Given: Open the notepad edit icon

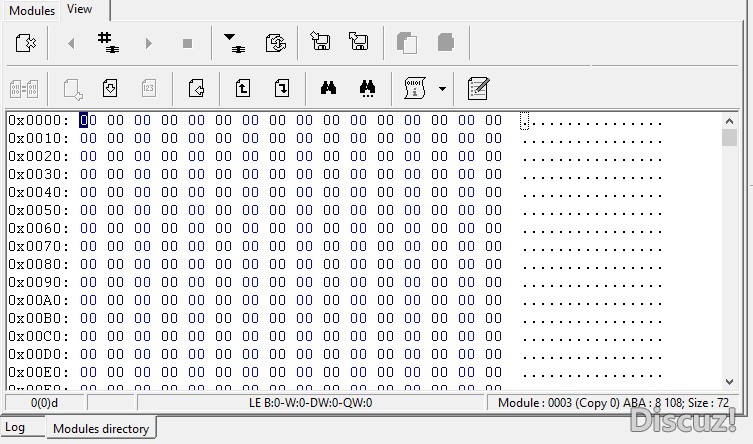Looking at the screenshot, I should coord(478,88).
